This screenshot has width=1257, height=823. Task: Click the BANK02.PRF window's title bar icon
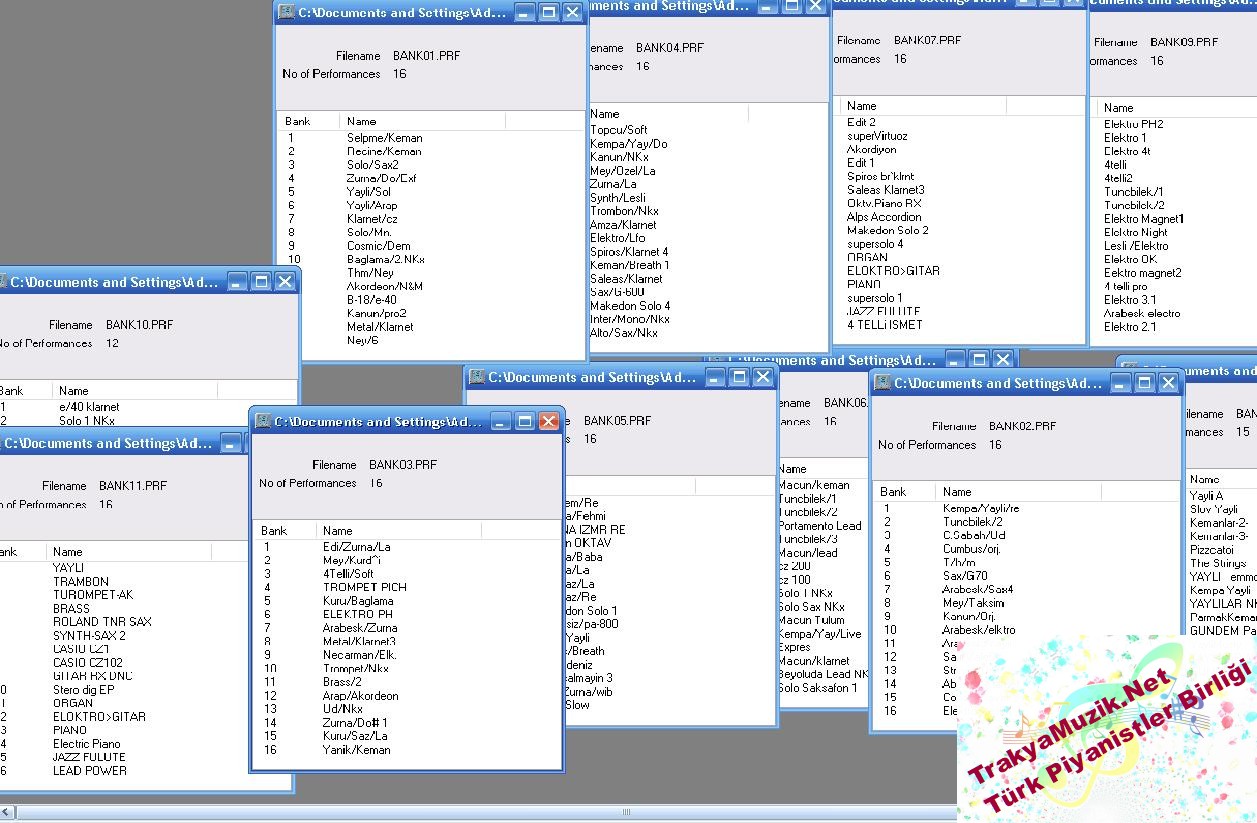[x=881, y=383]
